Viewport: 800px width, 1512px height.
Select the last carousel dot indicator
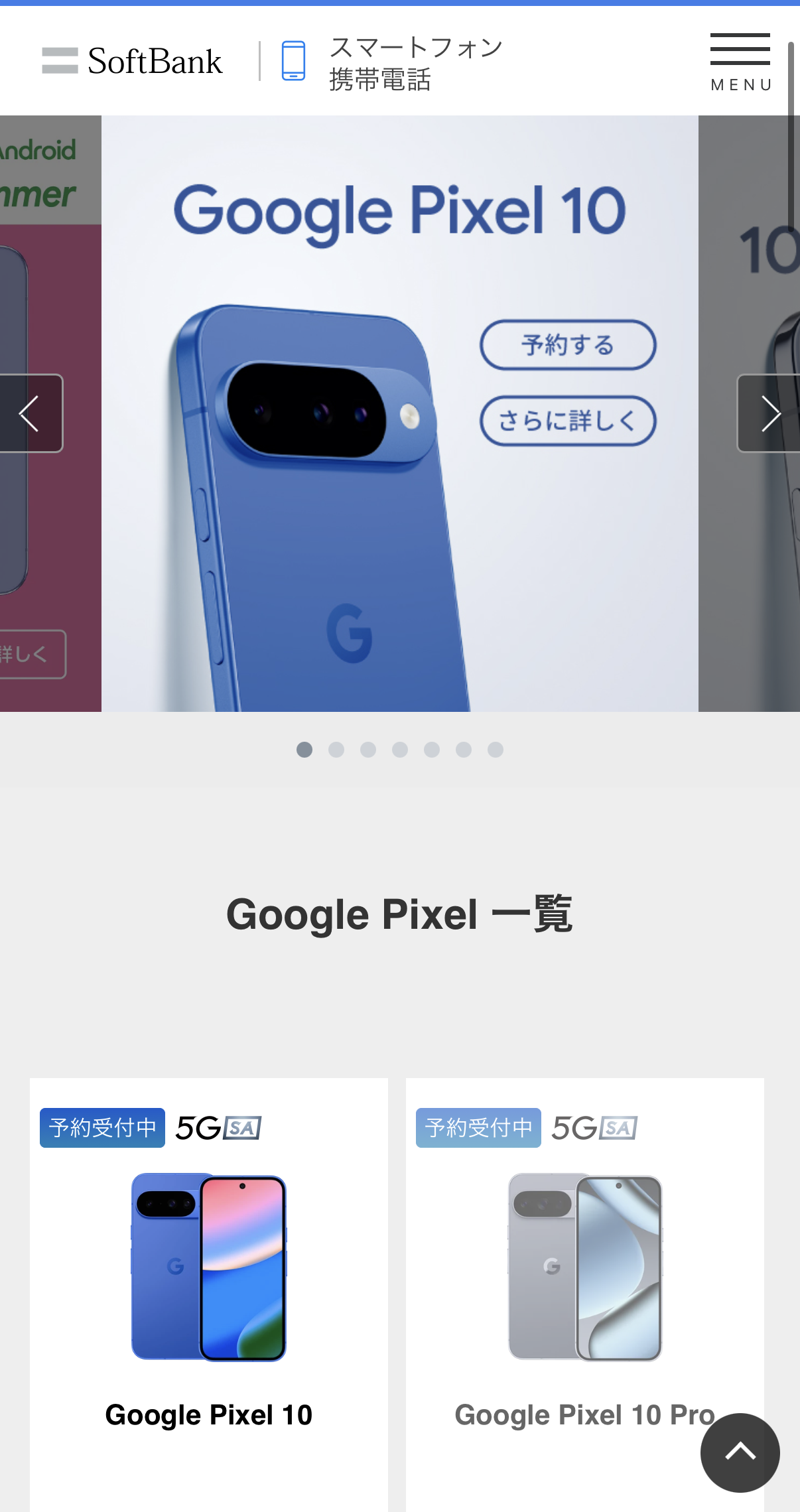pos(496,750)
